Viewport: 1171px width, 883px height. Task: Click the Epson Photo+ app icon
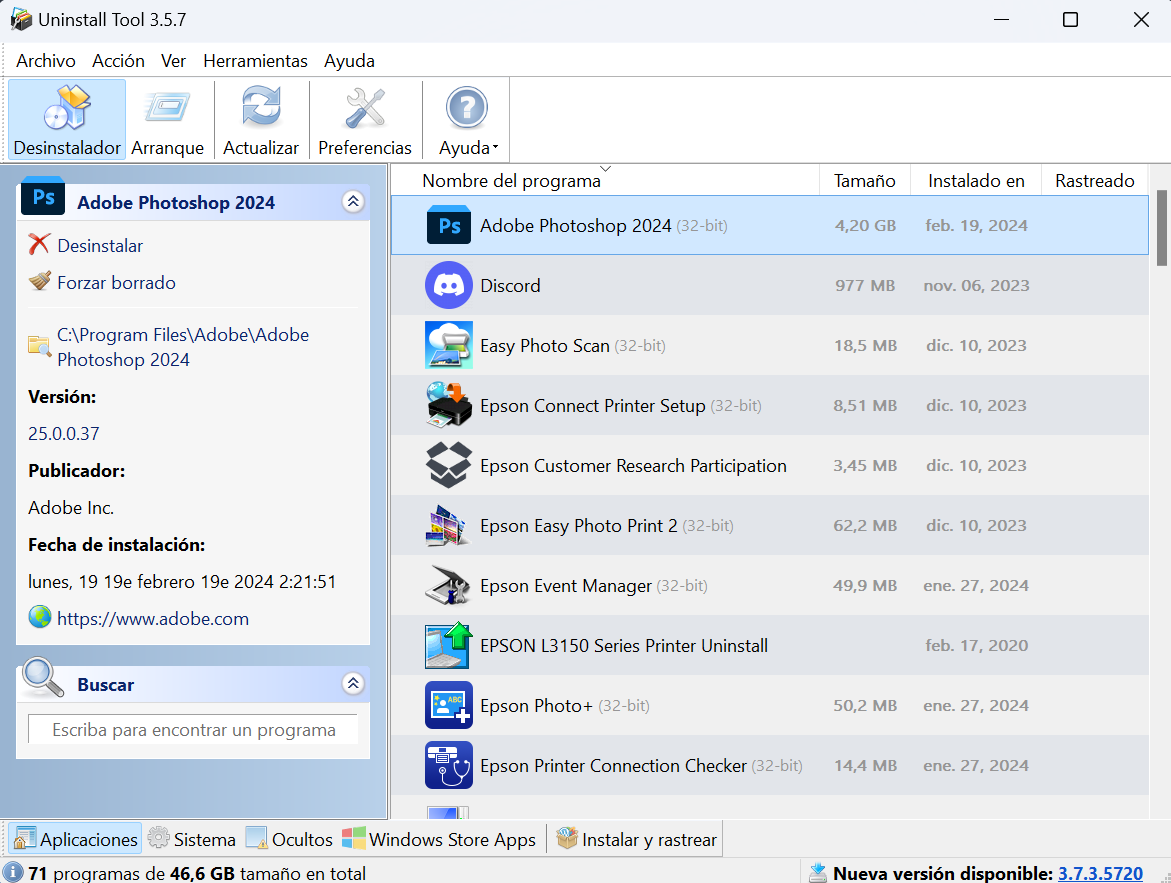click(448, 705)
